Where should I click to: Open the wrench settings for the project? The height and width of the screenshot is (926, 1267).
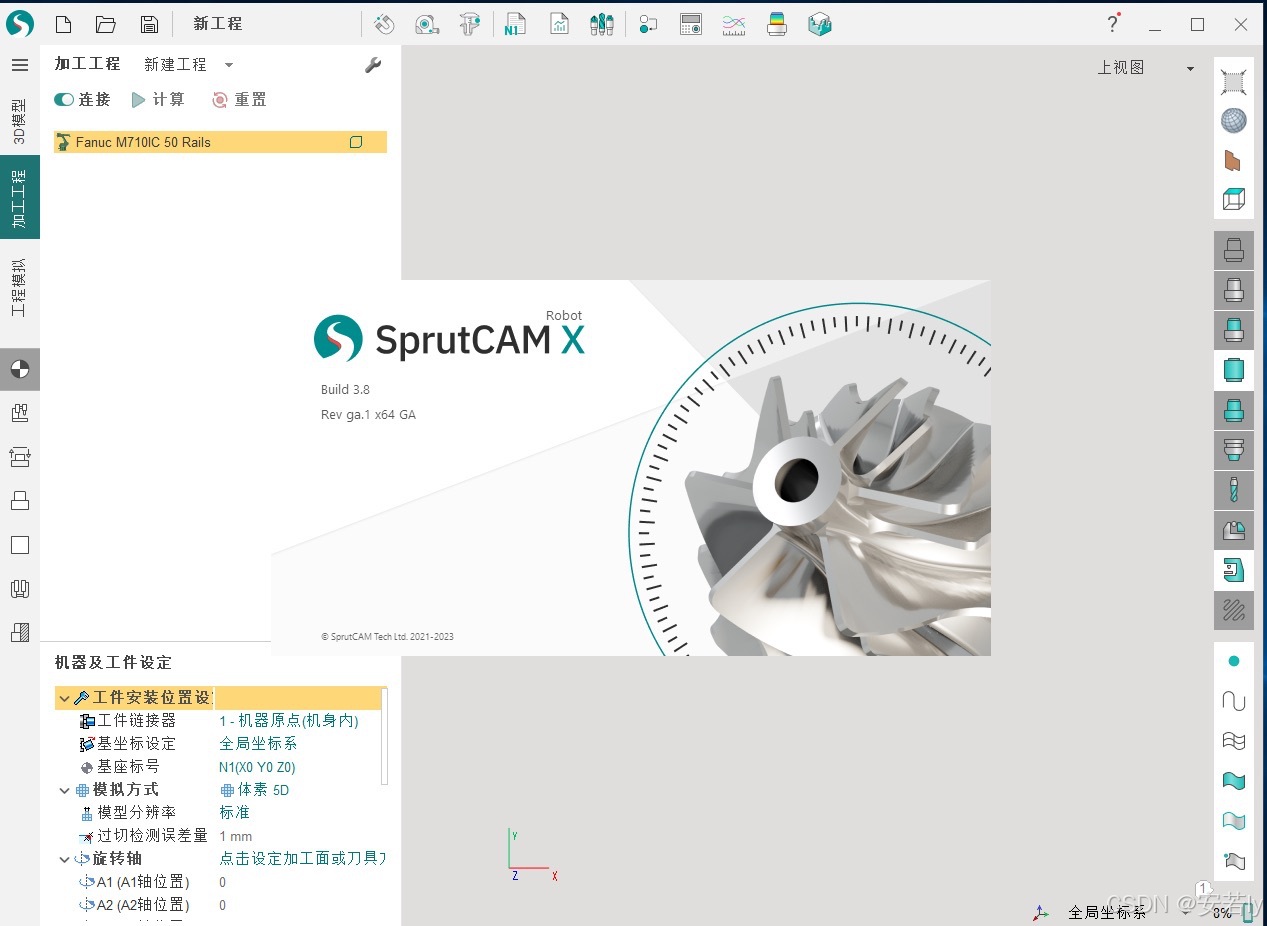(373, 65)
